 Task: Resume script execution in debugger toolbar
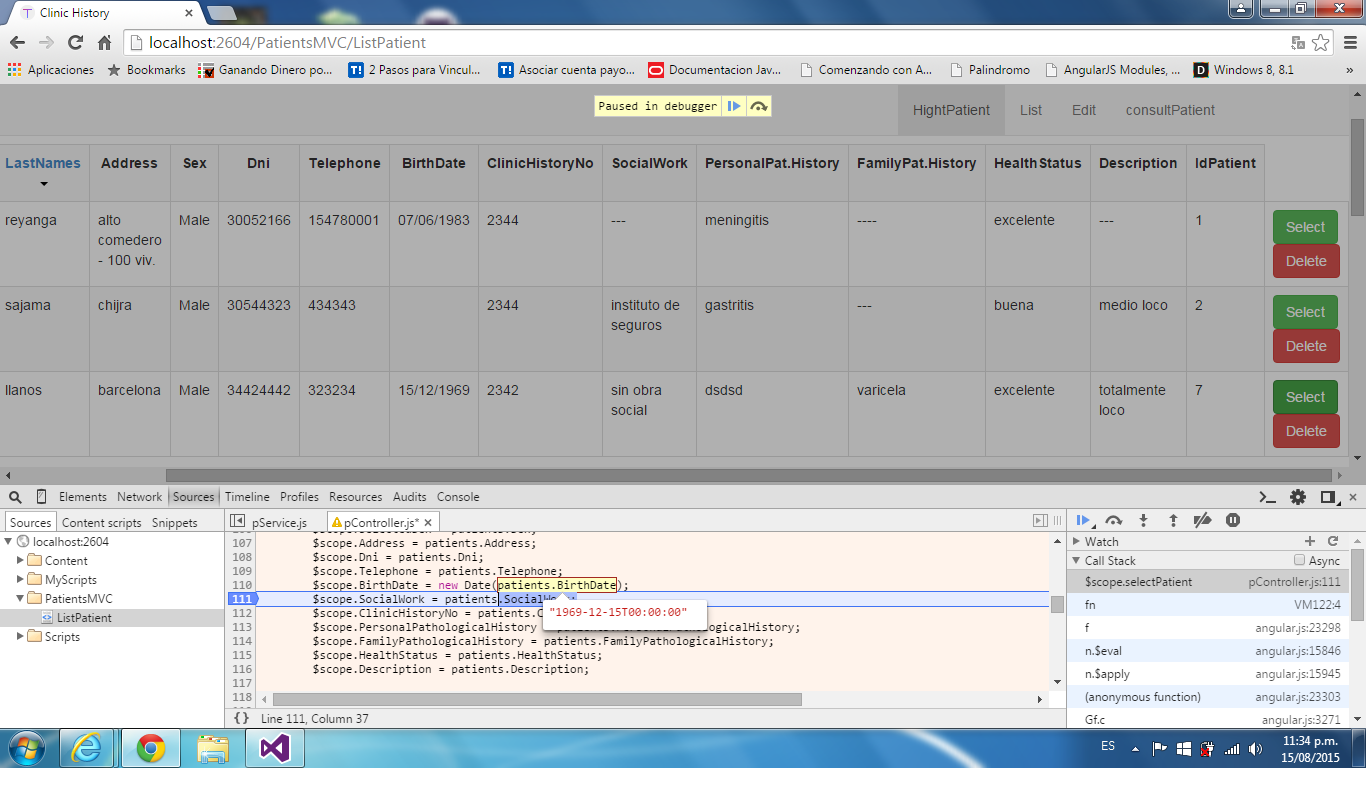(1083, 520)
